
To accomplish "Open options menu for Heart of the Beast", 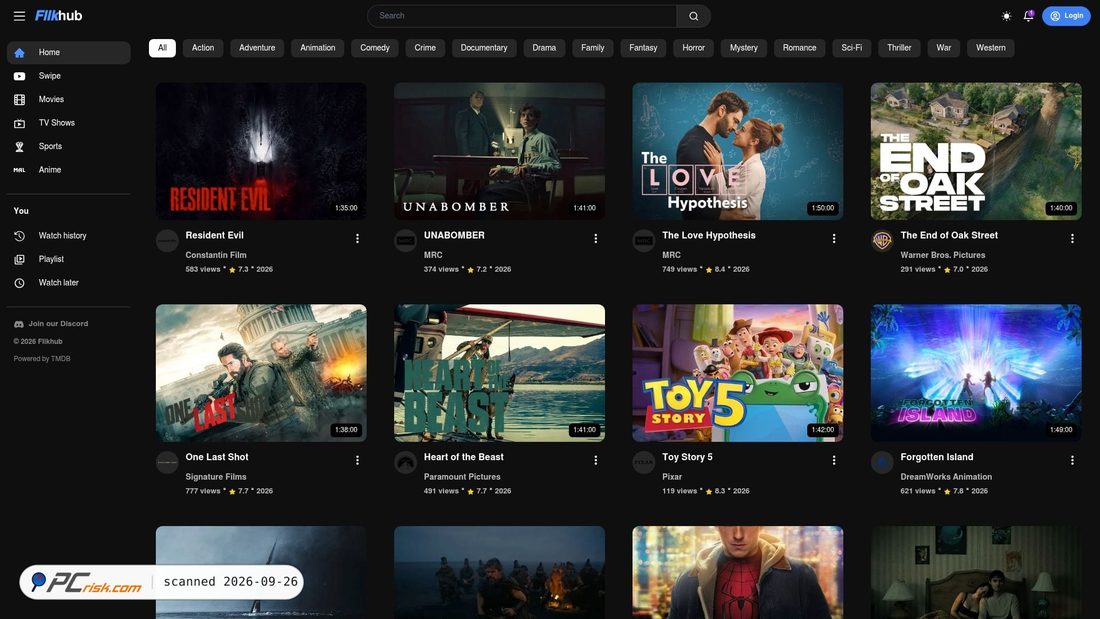I will [x=596, y=460].
